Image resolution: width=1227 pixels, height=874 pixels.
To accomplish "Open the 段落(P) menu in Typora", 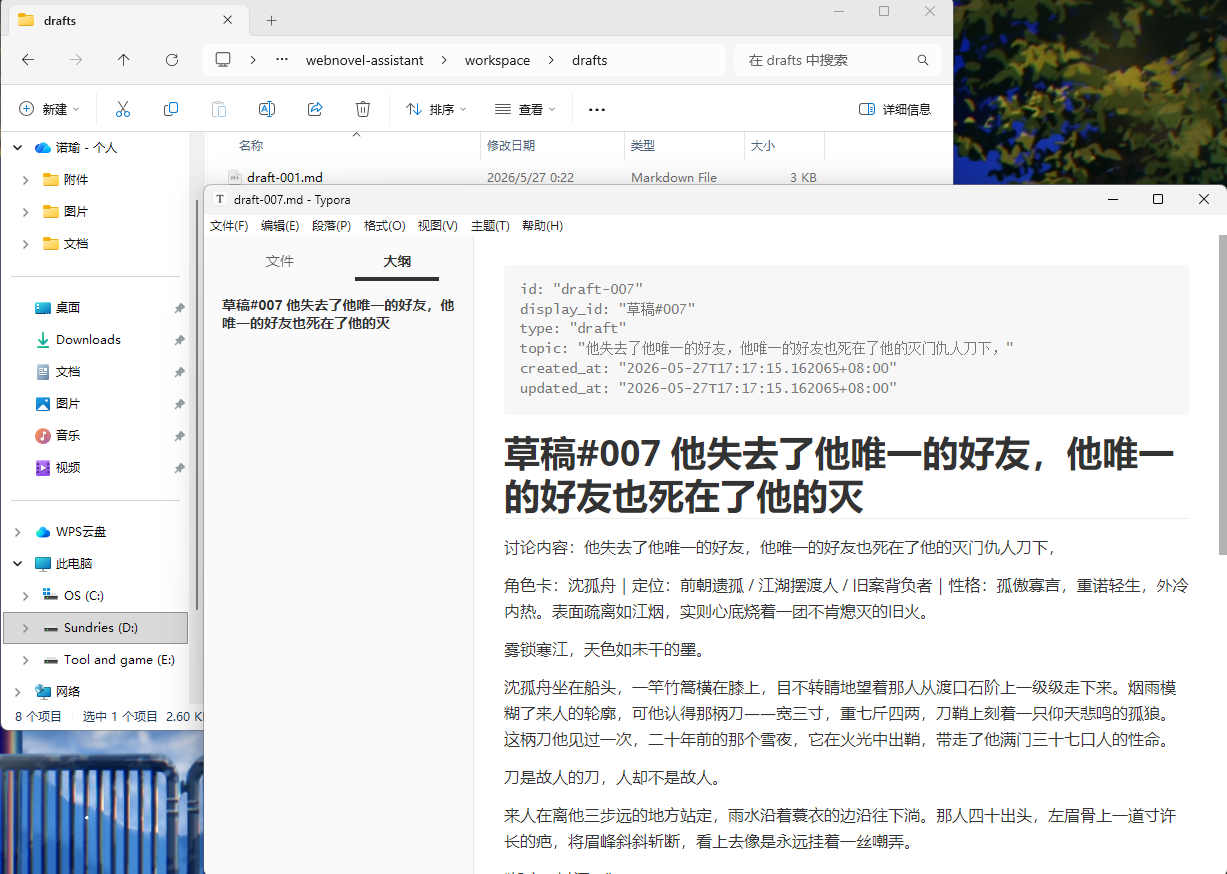I will 332,226.
